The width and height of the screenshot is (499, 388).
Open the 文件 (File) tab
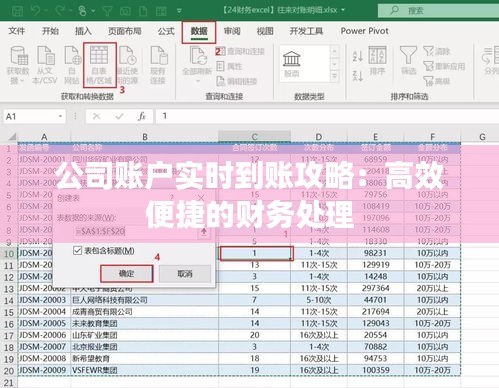(16, 31)
